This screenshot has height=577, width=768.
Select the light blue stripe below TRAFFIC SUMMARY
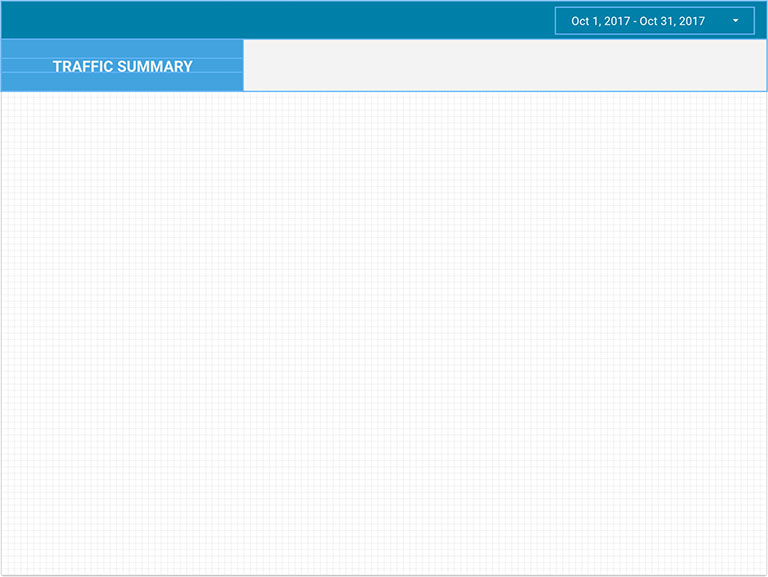122,82
